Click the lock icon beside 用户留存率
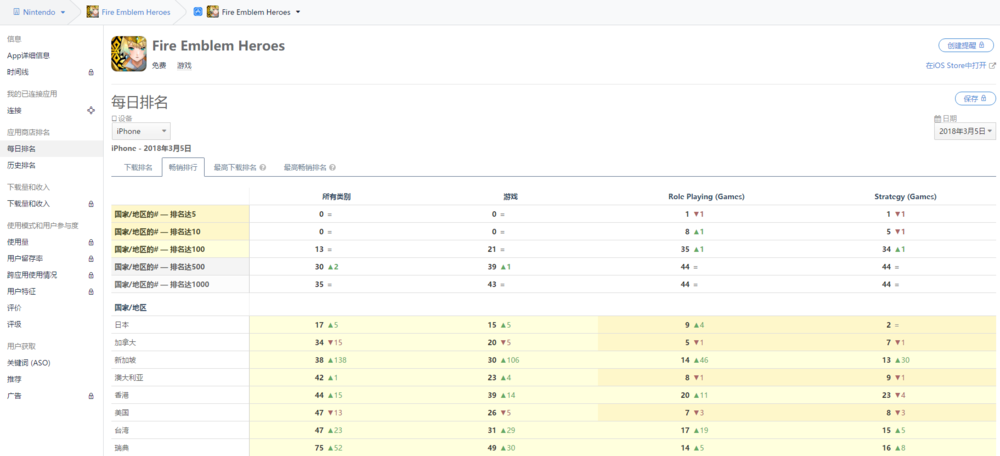This screenshot has height=456, width=1000. pos(91,259)
